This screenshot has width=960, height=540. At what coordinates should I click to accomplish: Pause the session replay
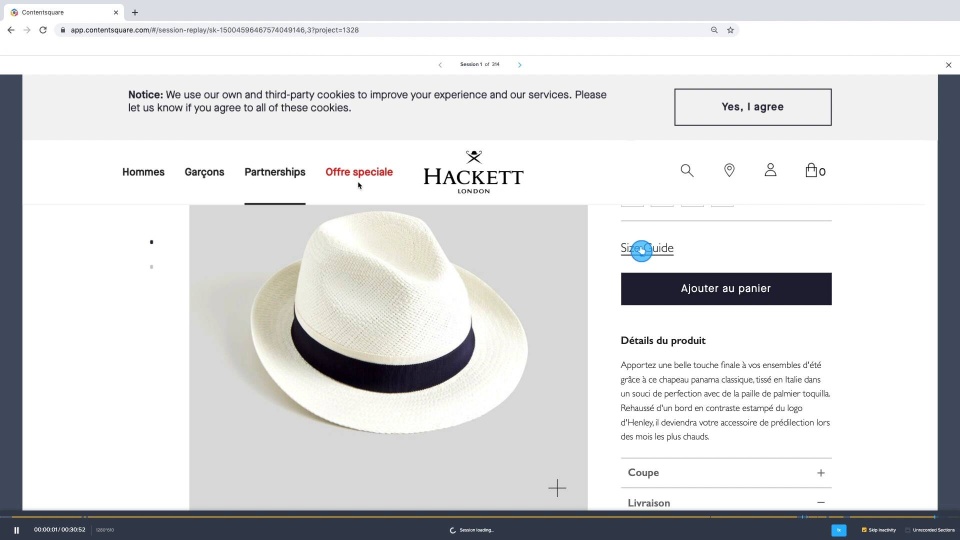17,530
